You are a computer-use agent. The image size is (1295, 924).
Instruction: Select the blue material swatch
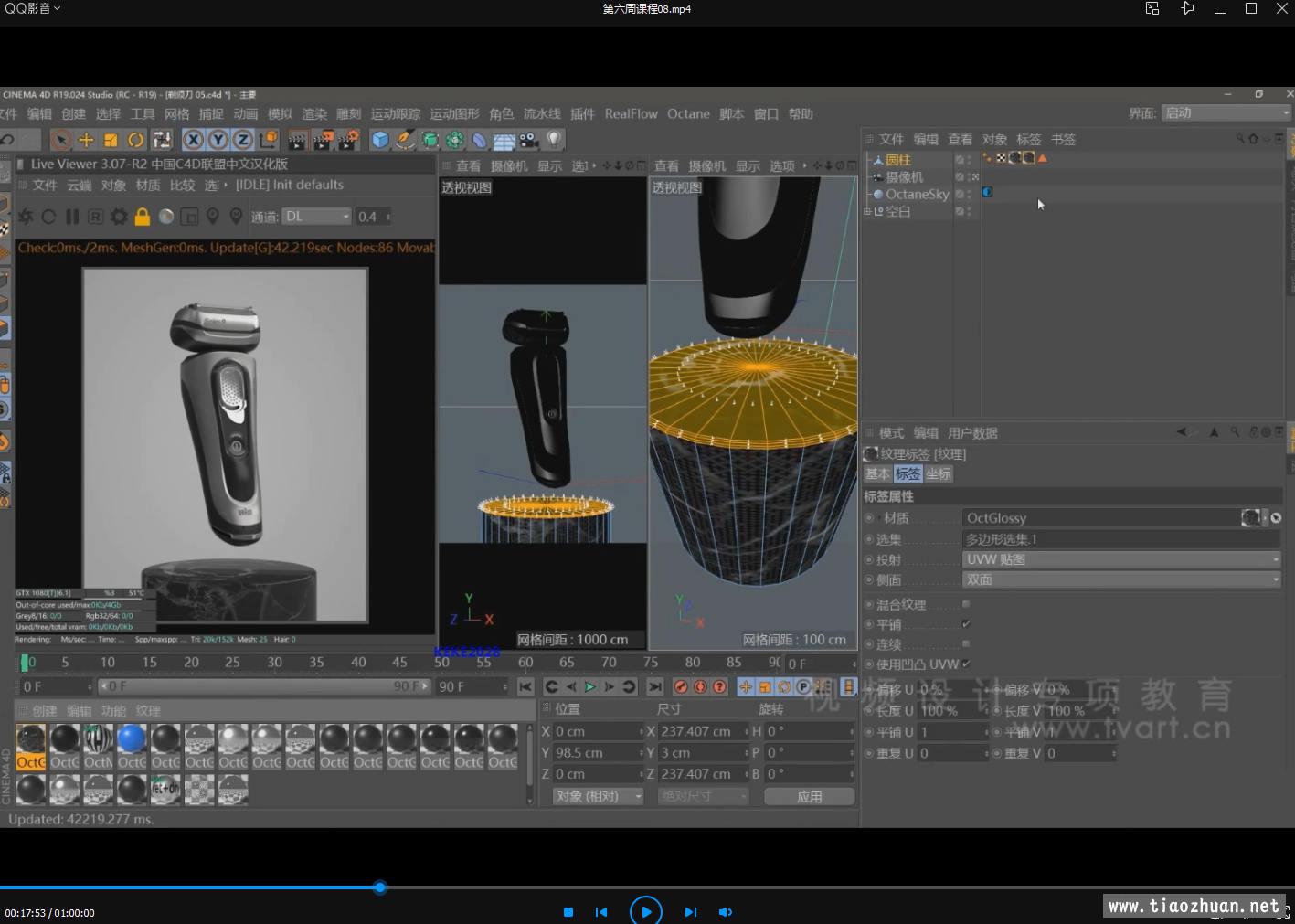pos(132,738)
